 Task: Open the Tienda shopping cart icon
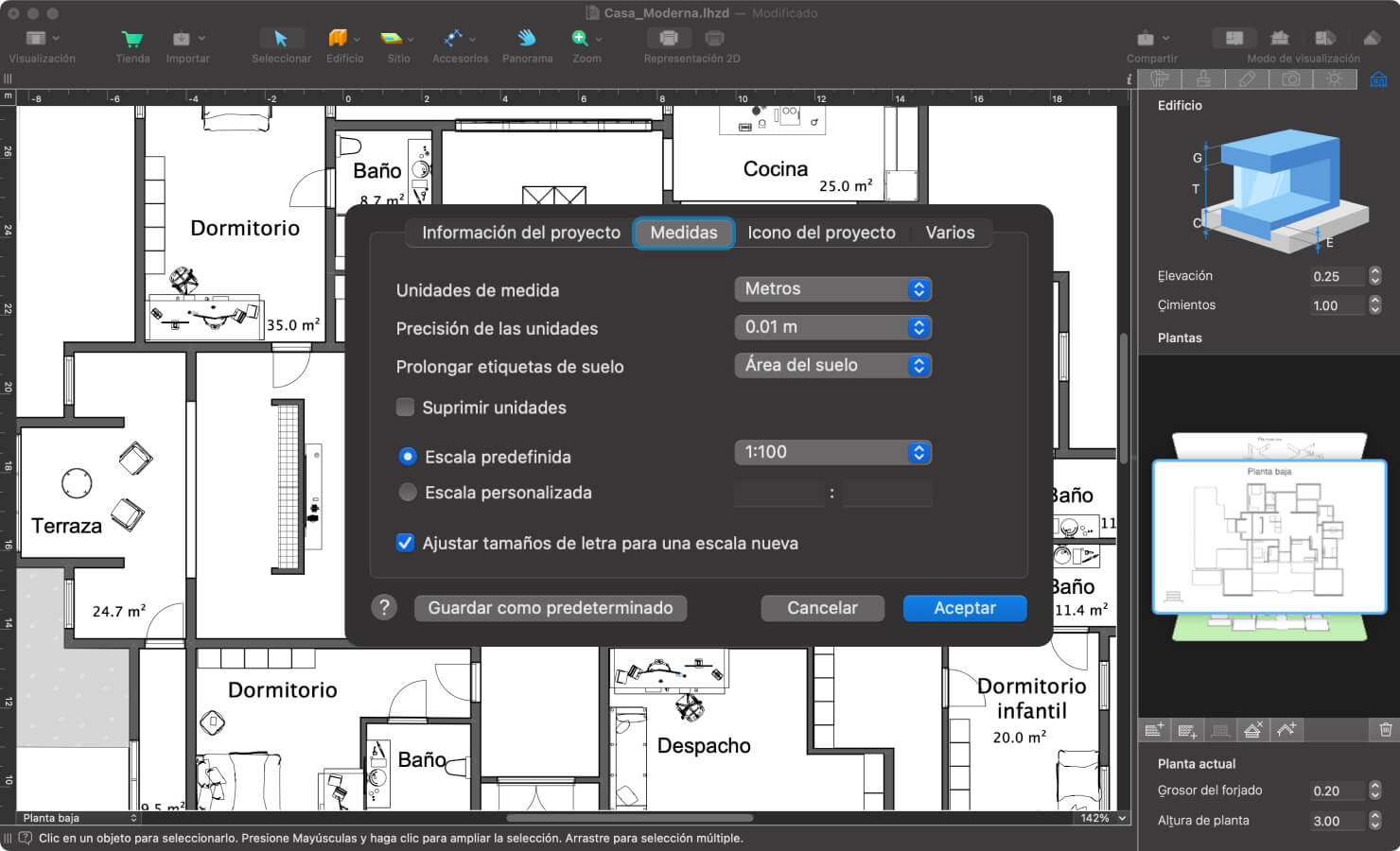click(132, 39)
